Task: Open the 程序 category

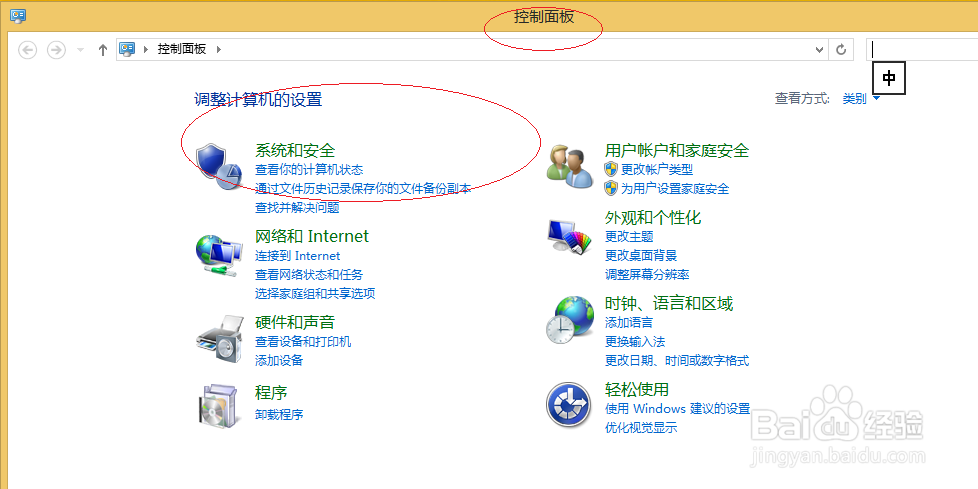Action: coord(271,393)
